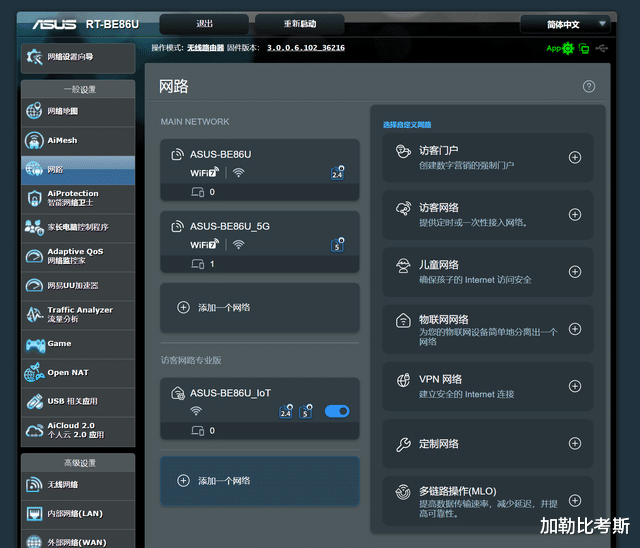Open the Traffic Analyzer page
The image size is (640, 548).
coord(78,315)
